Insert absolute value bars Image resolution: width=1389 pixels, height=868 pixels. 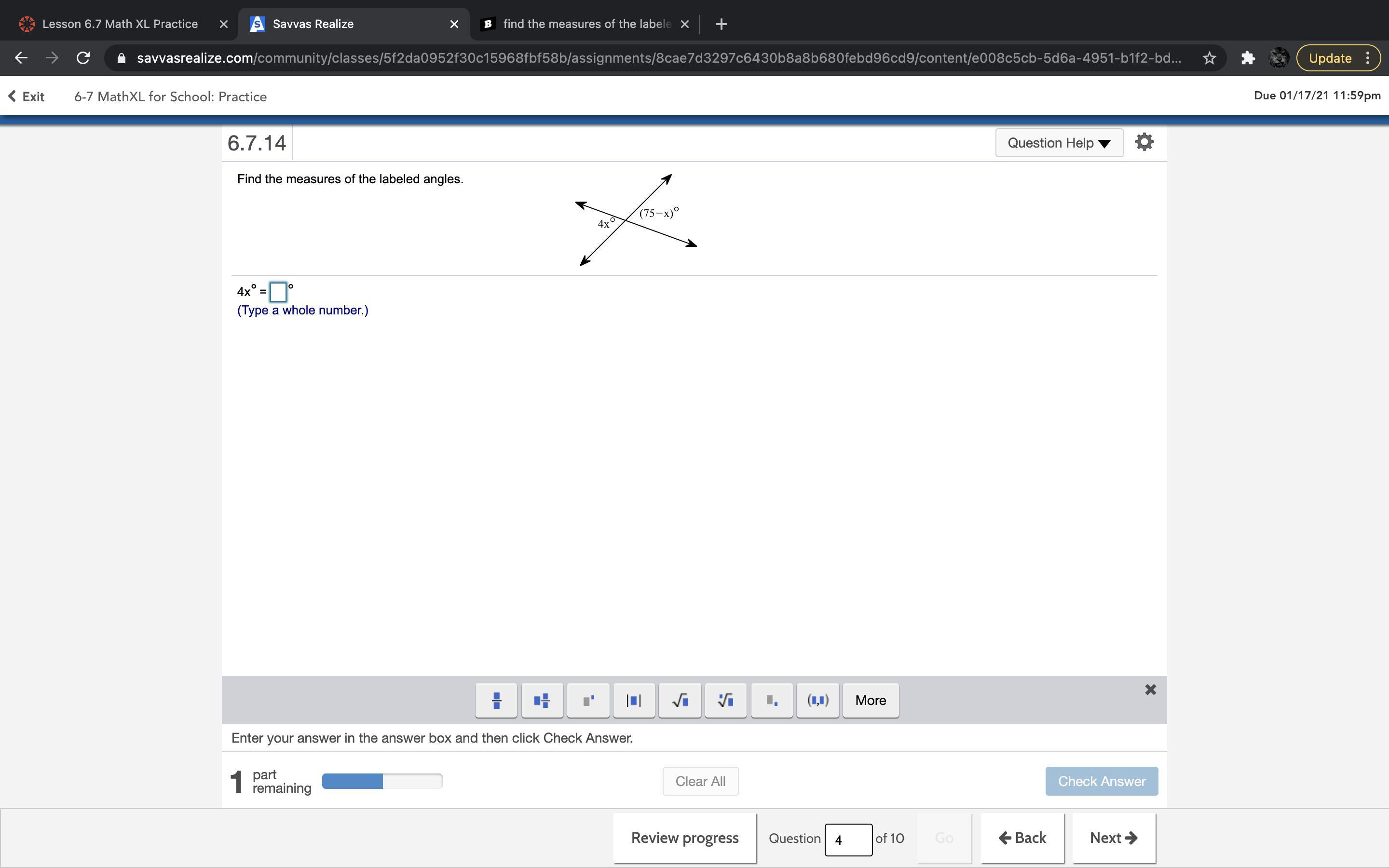point(634,700)
